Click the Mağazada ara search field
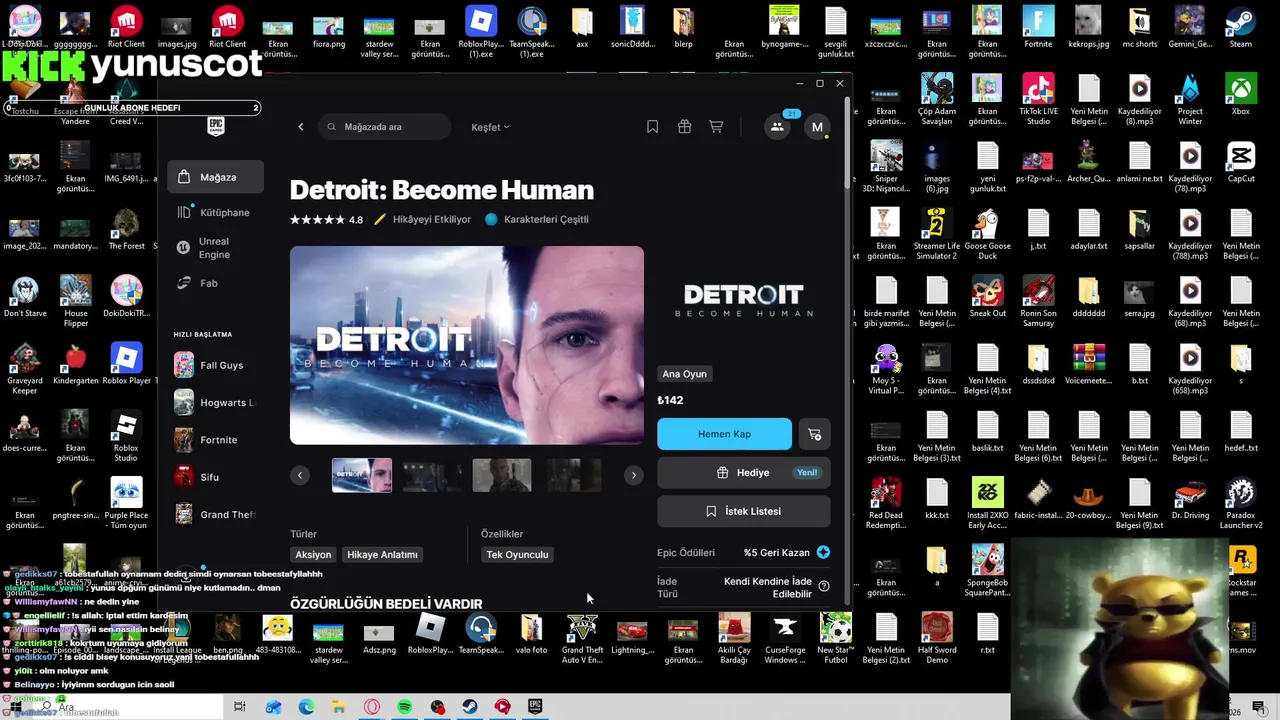The image size is (1280, 720). point(386,127)
